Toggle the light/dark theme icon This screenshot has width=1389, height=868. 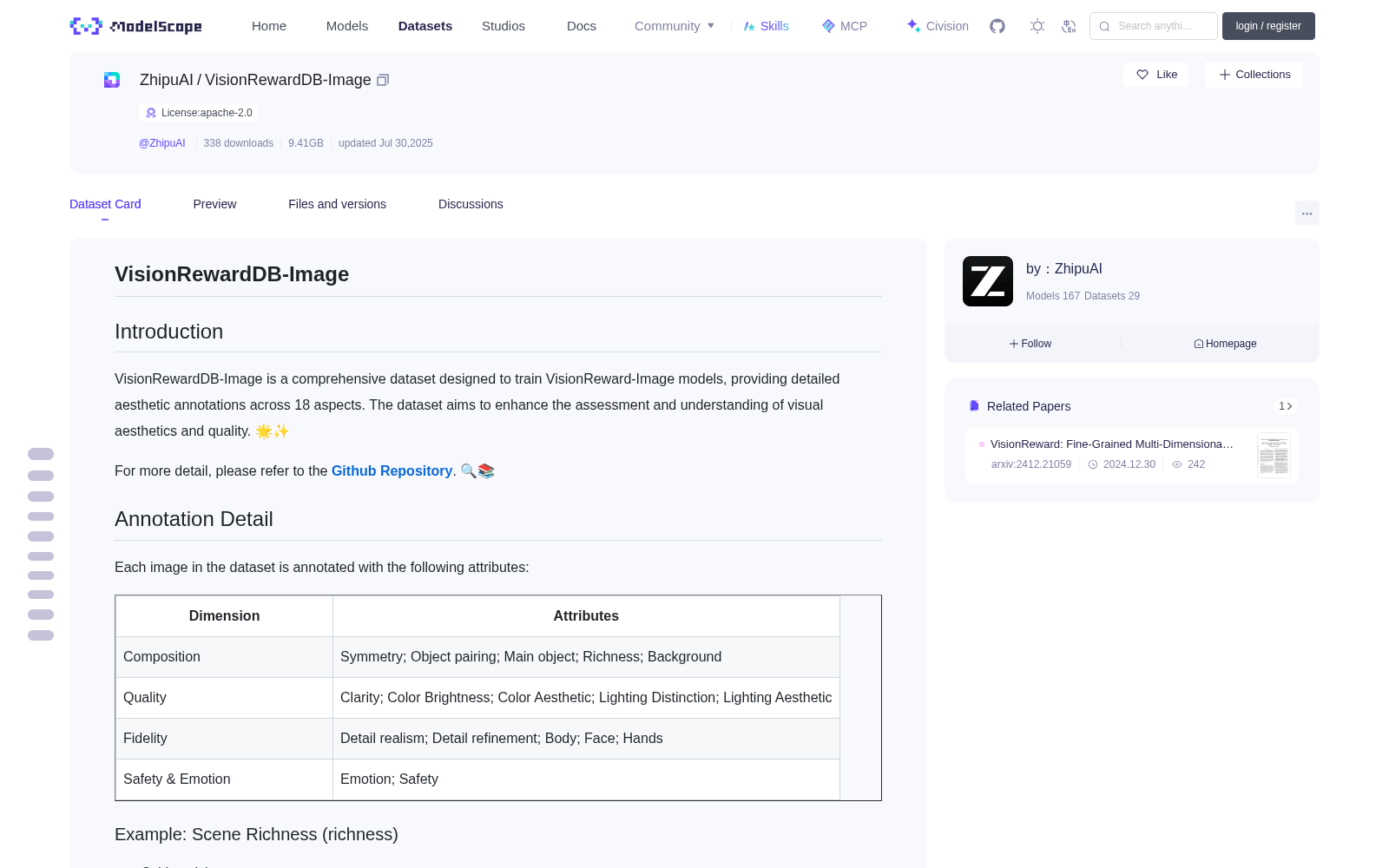[1037, 26]
